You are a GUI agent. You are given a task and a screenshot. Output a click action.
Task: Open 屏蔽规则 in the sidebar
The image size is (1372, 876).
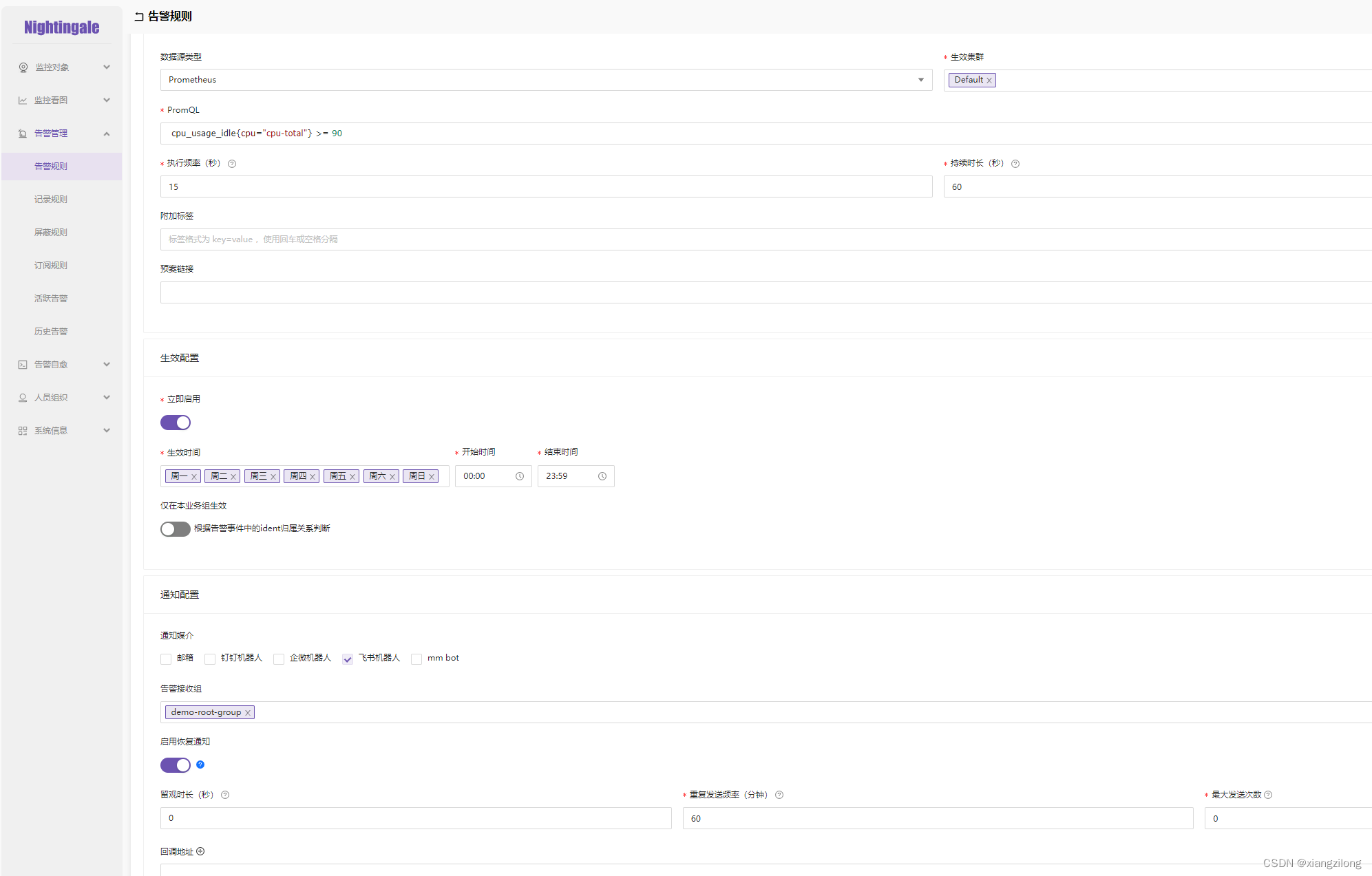(x=51, y=233)
